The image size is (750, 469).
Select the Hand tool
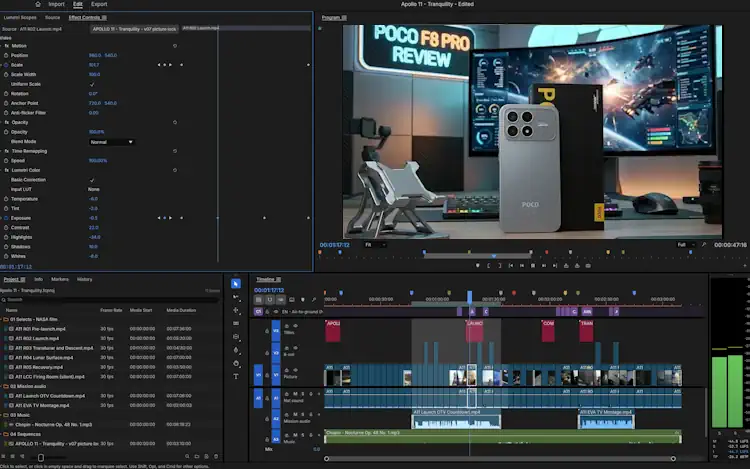click(x=236, y=363)
